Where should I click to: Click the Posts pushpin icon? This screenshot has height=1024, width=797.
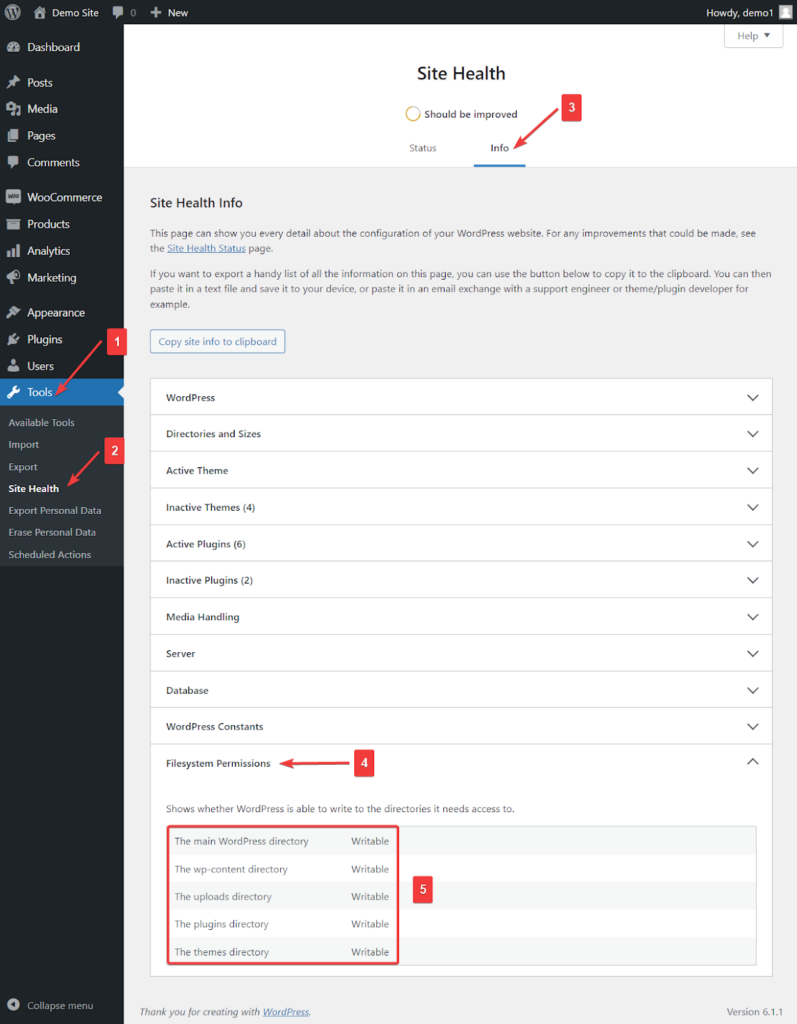click(x=13, y=82)
